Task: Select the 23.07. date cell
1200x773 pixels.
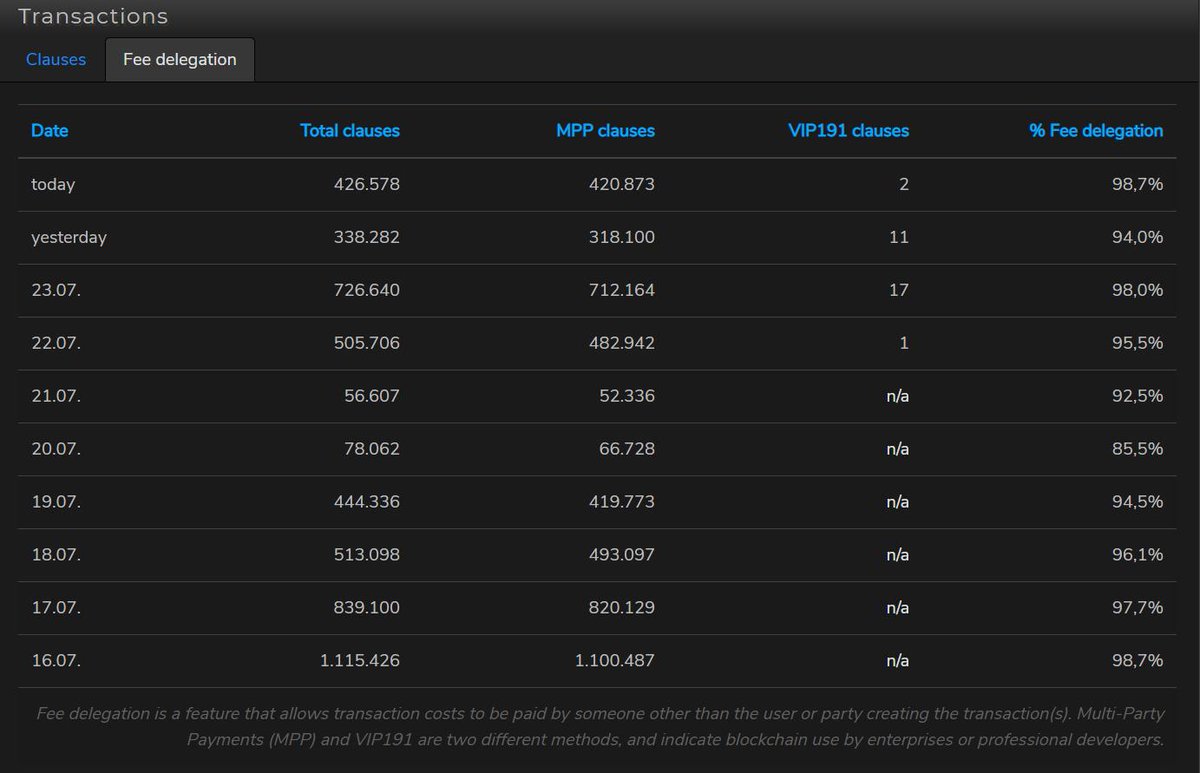Action: coord(56,290)
